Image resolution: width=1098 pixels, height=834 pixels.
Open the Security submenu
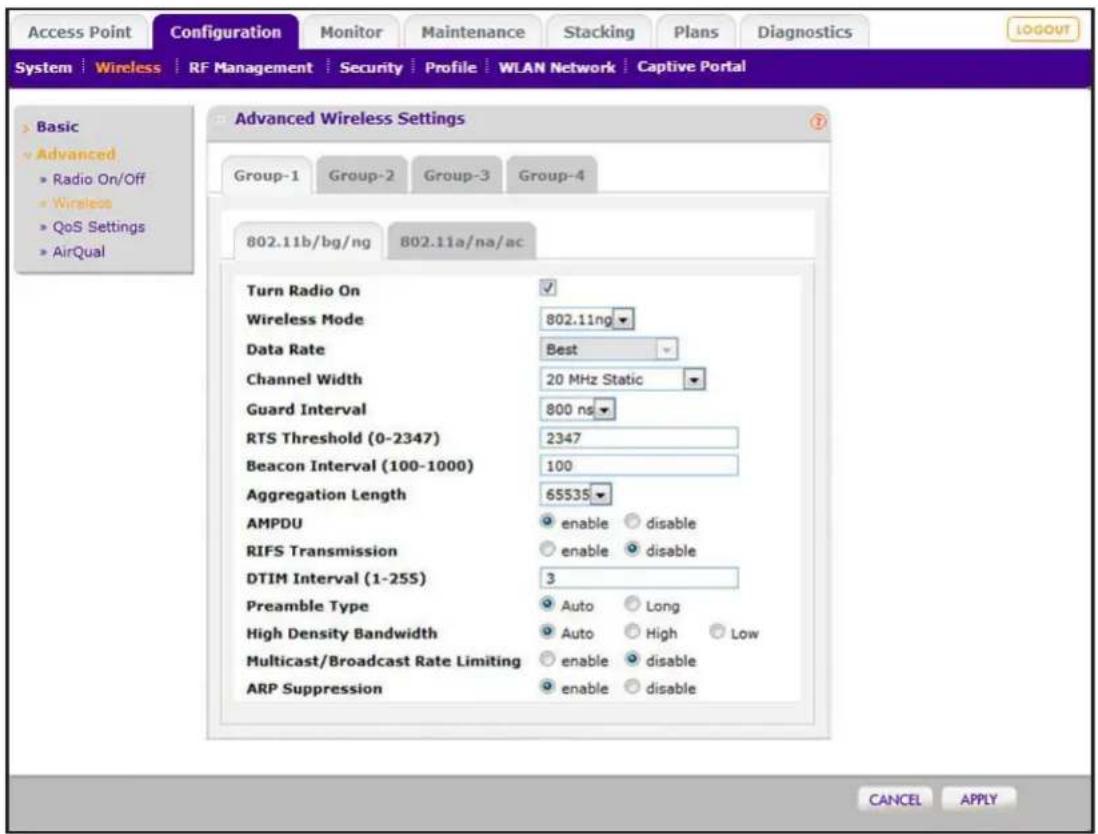371,68
